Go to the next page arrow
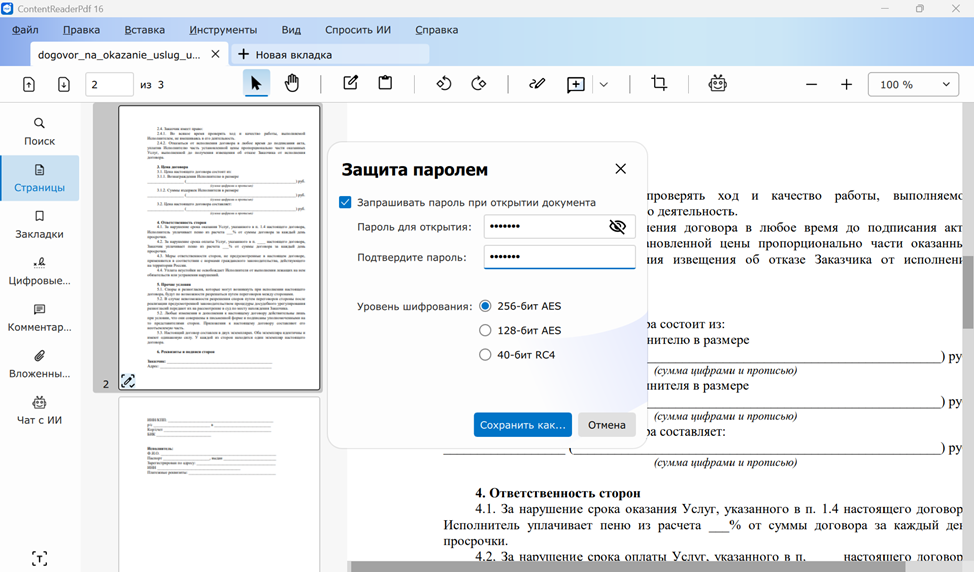 (63, 85)
